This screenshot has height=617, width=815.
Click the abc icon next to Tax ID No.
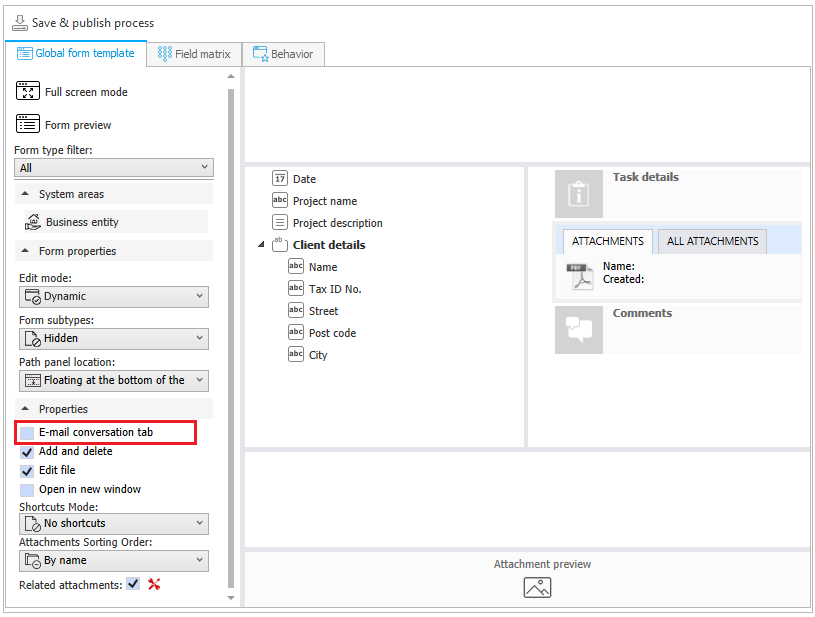click(296, 288)
